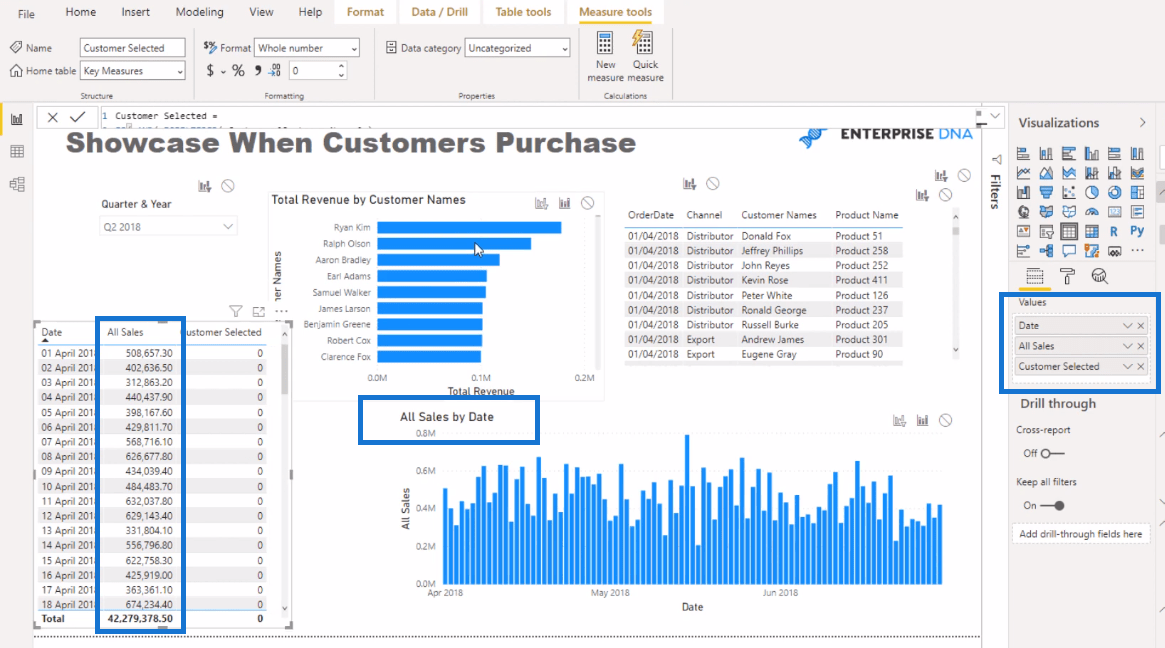This screenshot has width=1165, height=648.
Task: Select the area chart visual
Action: [x=1046, y=173]
